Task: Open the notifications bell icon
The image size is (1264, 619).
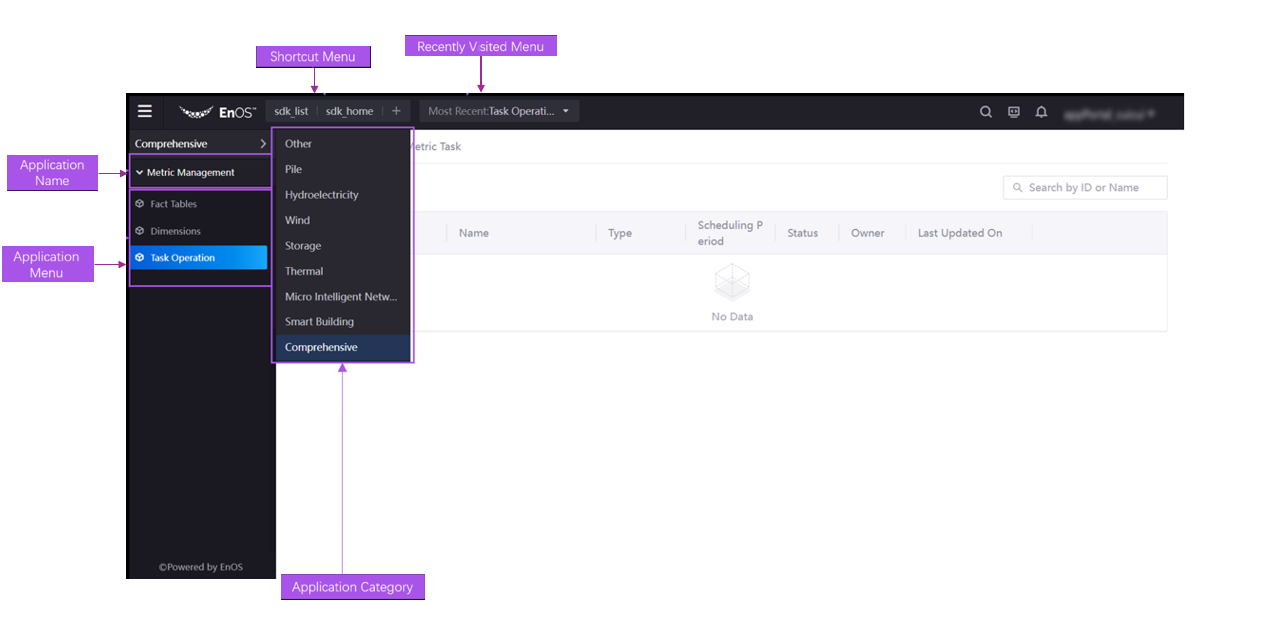Action: tap(1041, 112)
